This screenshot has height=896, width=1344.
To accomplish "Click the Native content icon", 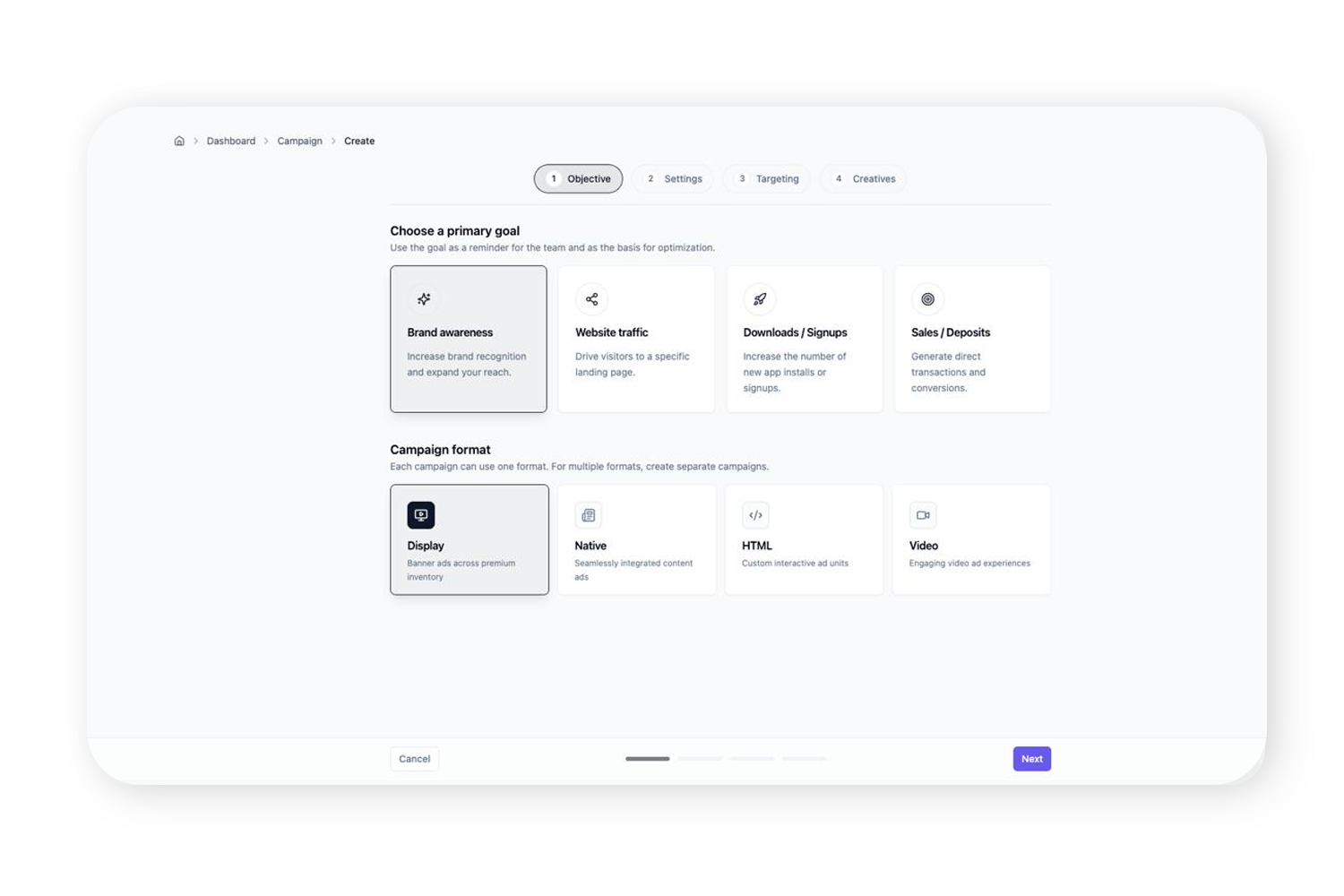I will pos(589,514).
